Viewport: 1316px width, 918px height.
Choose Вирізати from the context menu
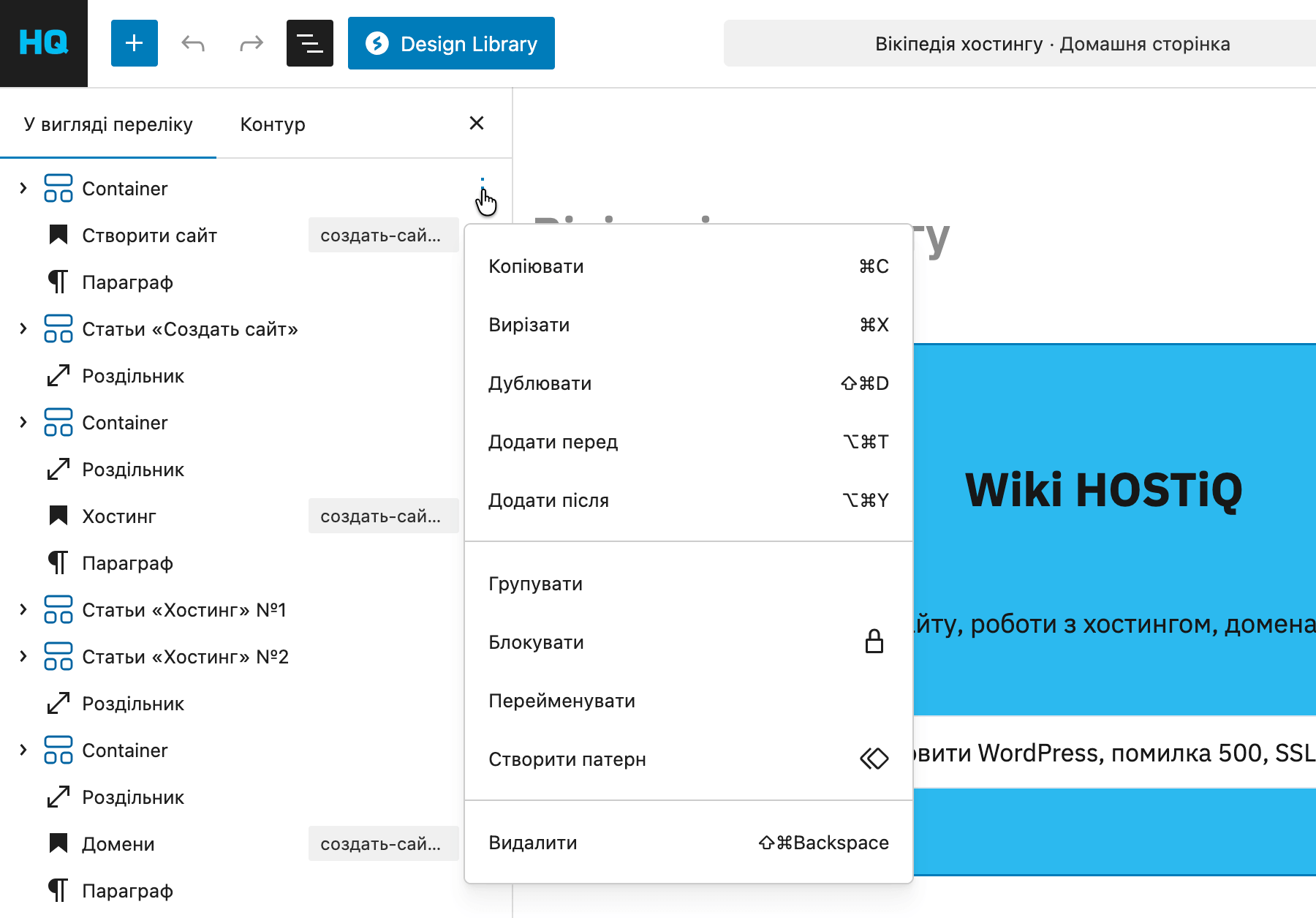click(689, 325)
